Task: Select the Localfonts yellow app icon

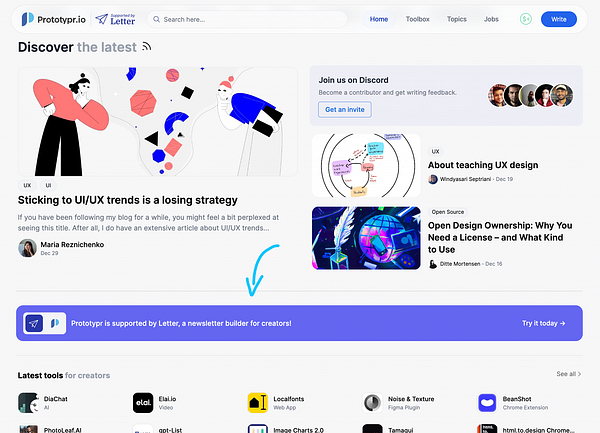Action: pyautogui.click(x=258, y=403)
